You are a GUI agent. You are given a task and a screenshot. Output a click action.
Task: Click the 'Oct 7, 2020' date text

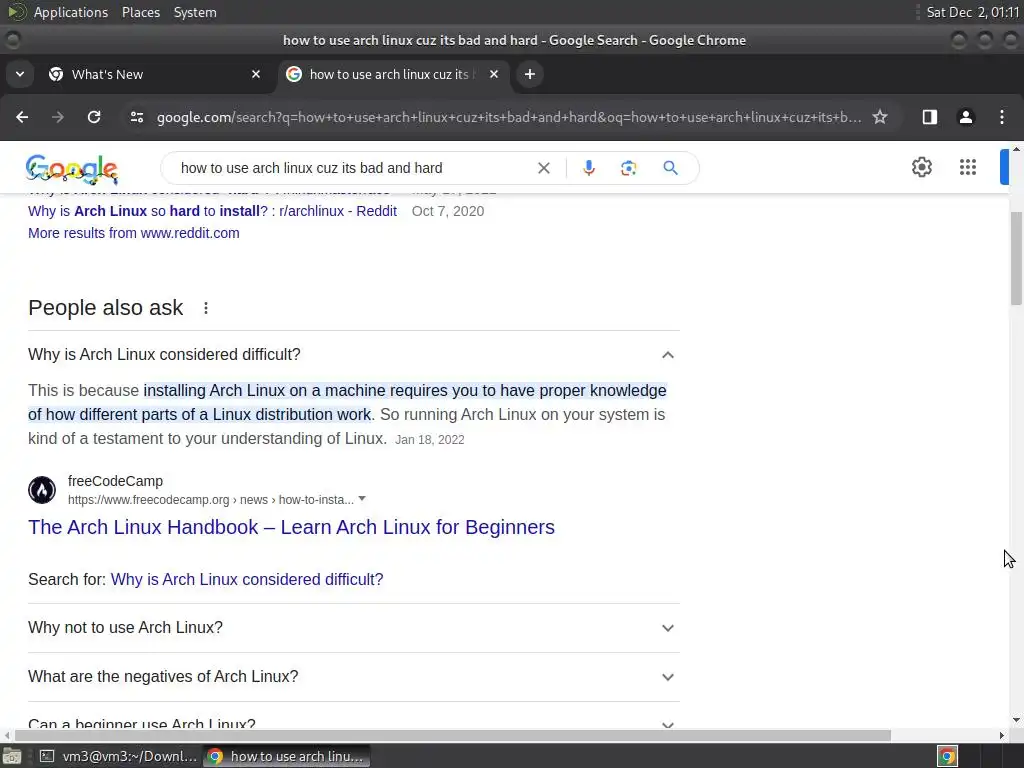[x=448, y=211]
